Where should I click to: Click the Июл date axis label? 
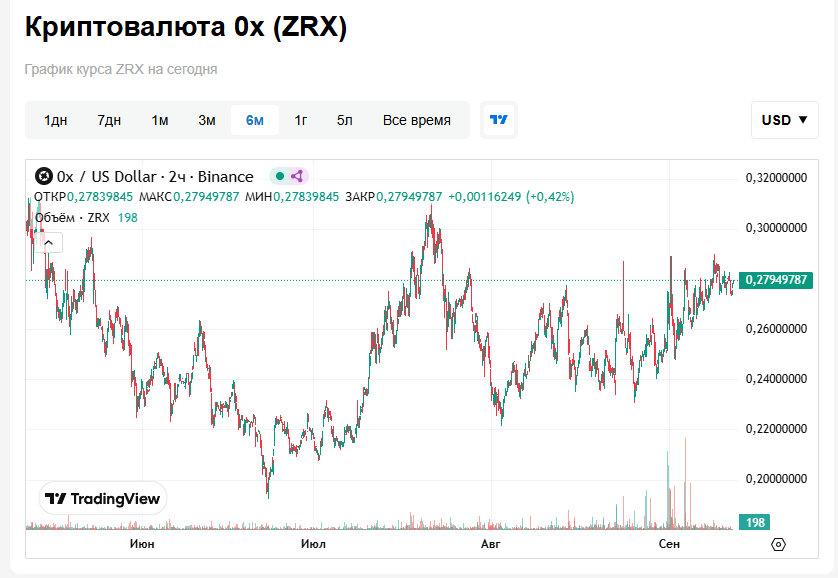click(x=313, y=544)
